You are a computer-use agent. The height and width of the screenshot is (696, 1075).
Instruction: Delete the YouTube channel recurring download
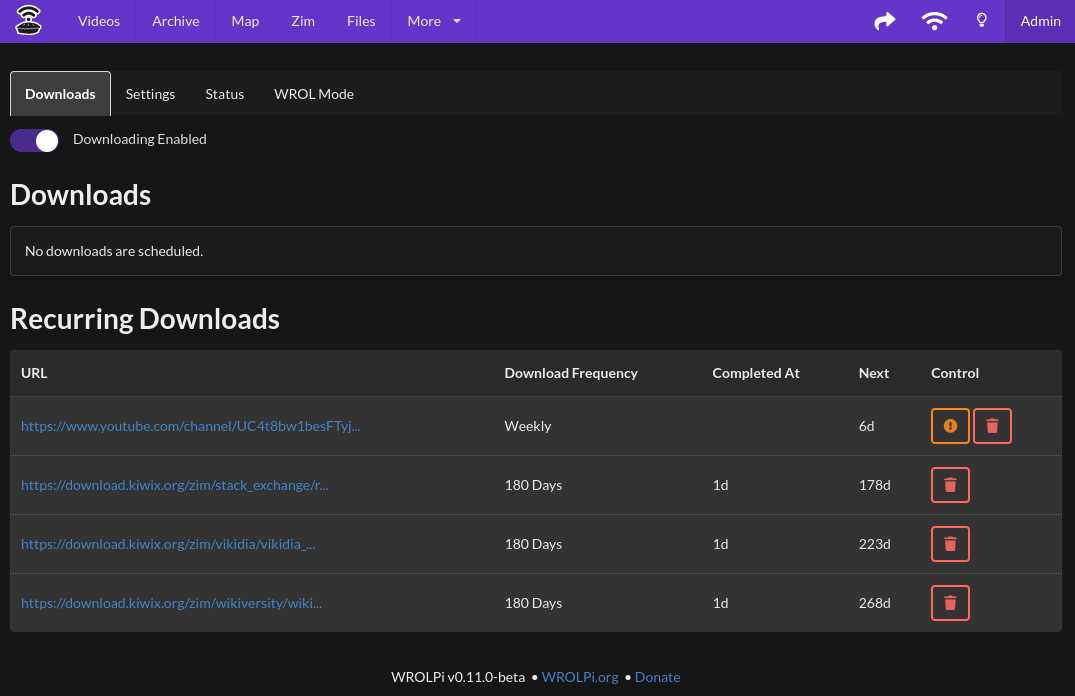tap(992, 426)
